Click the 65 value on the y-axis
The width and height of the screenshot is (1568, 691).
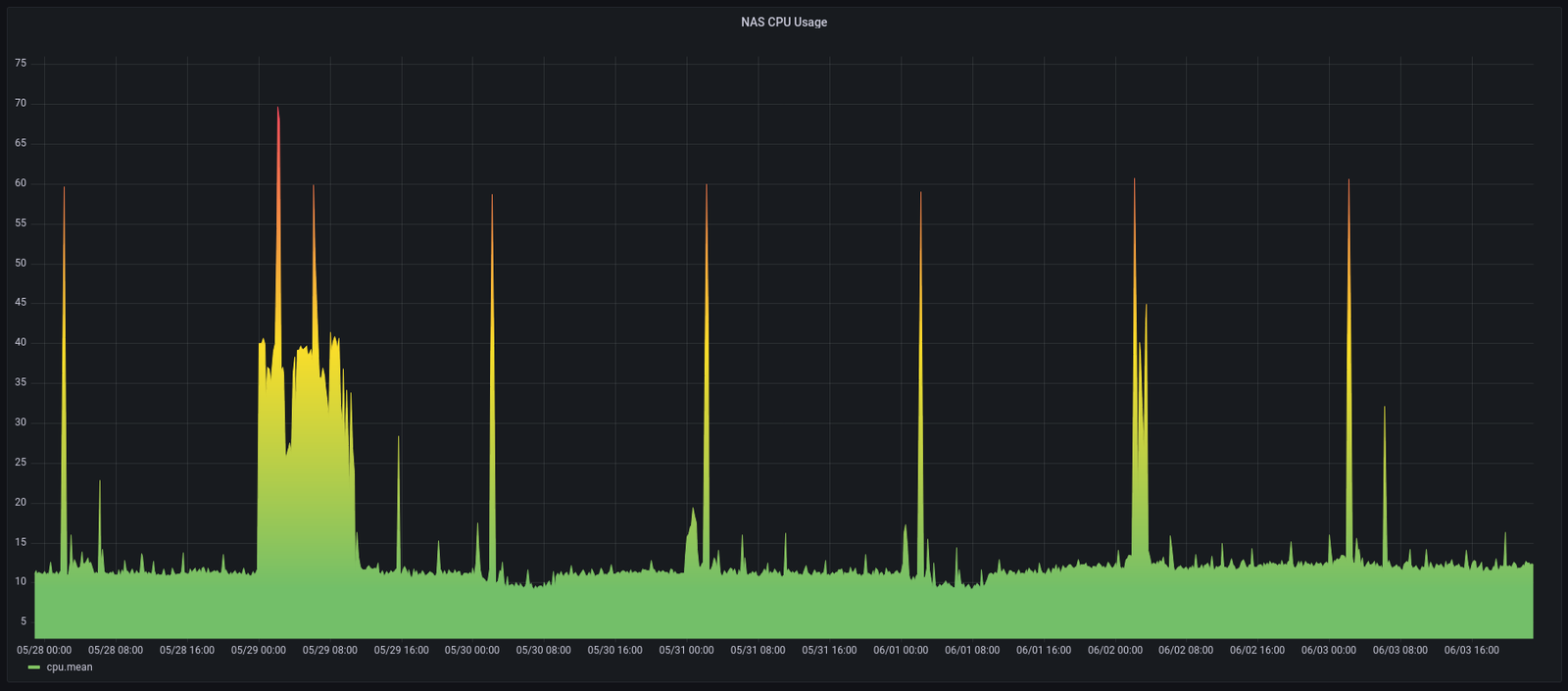pyautogui.click(x=21, y=143)
